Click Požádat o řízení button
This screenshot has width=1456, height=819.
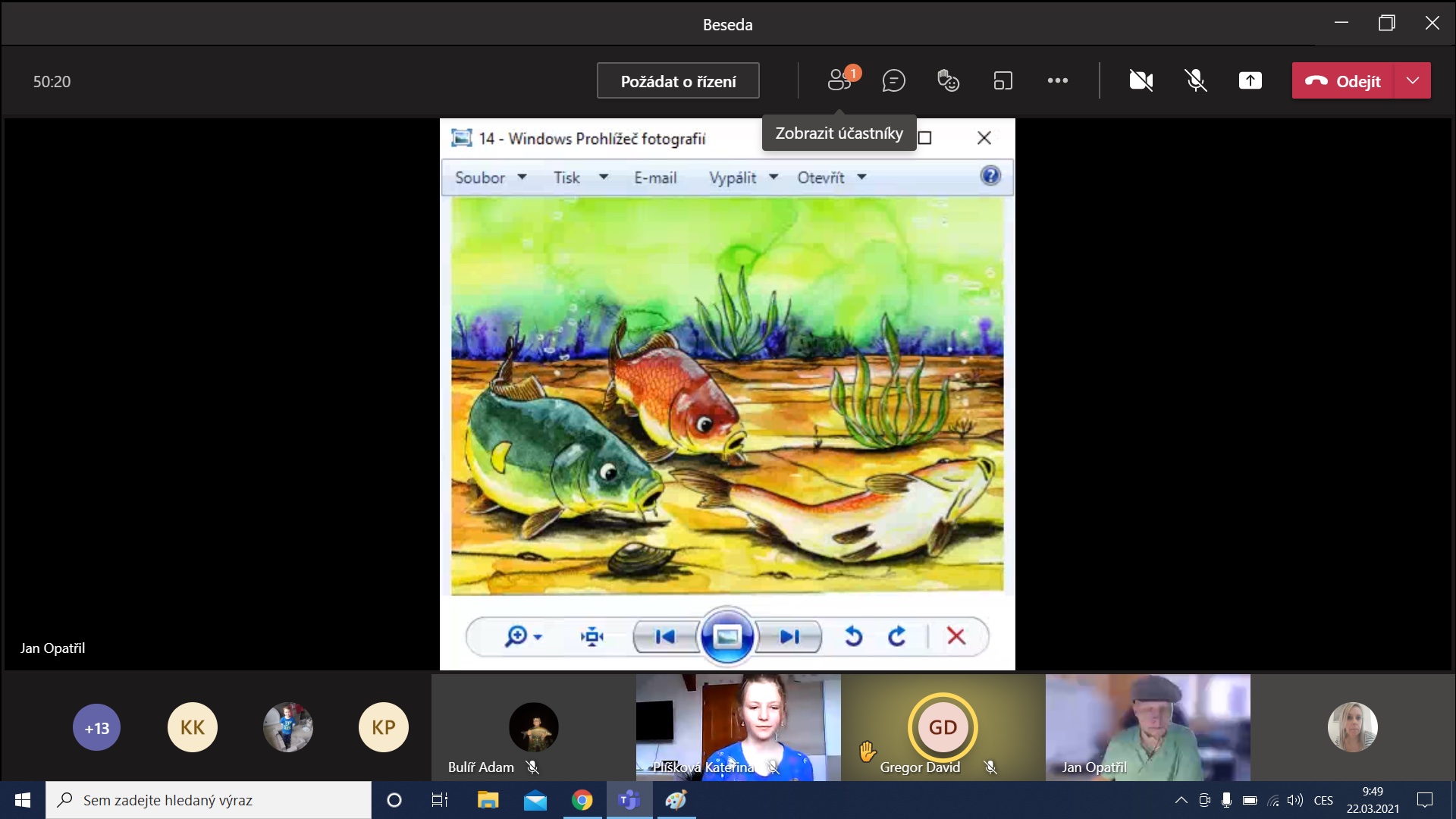(678, 81)
